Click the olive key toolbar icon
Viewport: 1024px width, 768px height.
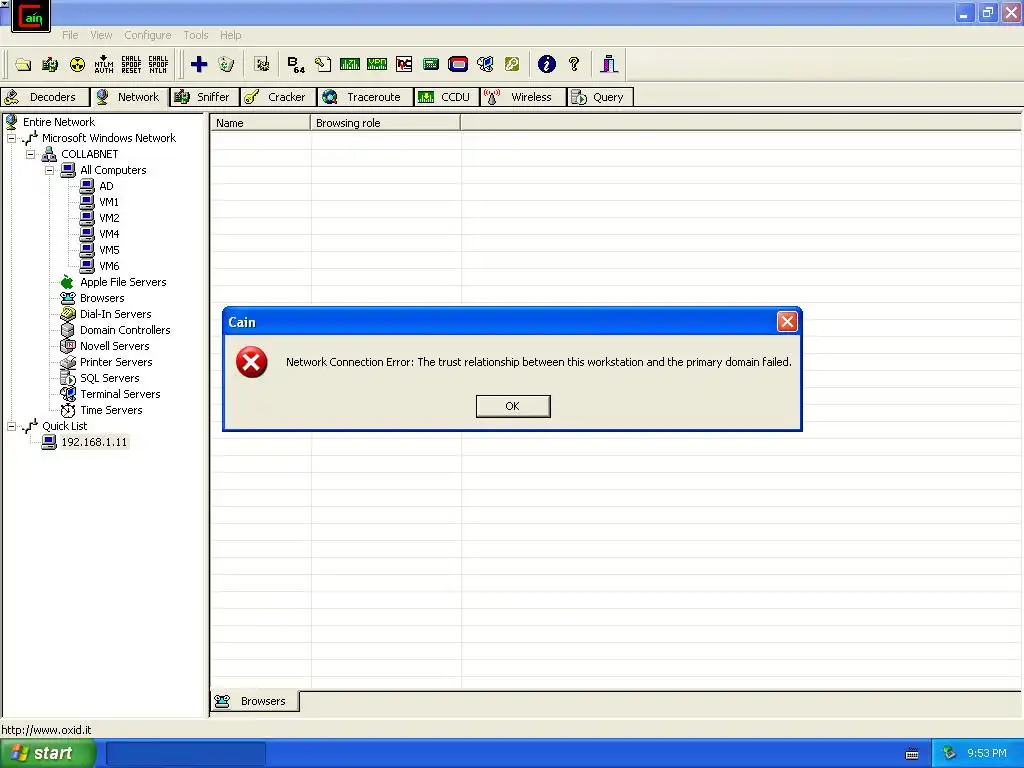pyautogui.click(x=512, y=64)
